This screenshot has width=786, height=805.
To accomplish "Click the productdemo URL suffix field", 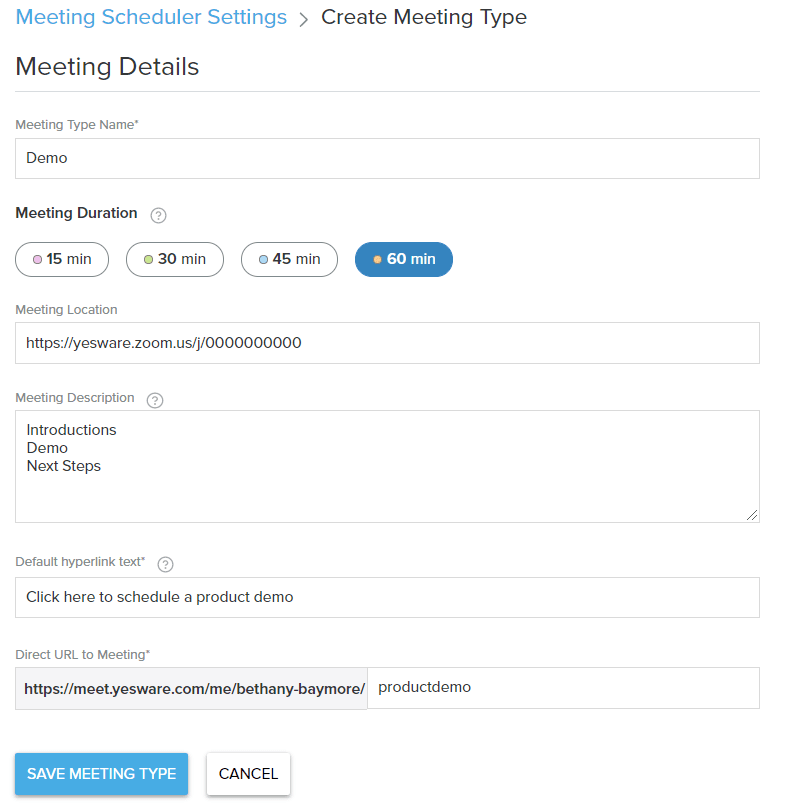I will tap(564, 687).
